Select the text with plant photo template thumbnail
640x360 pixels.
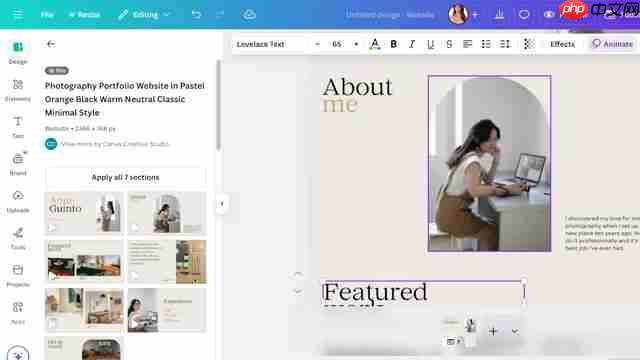167,261
